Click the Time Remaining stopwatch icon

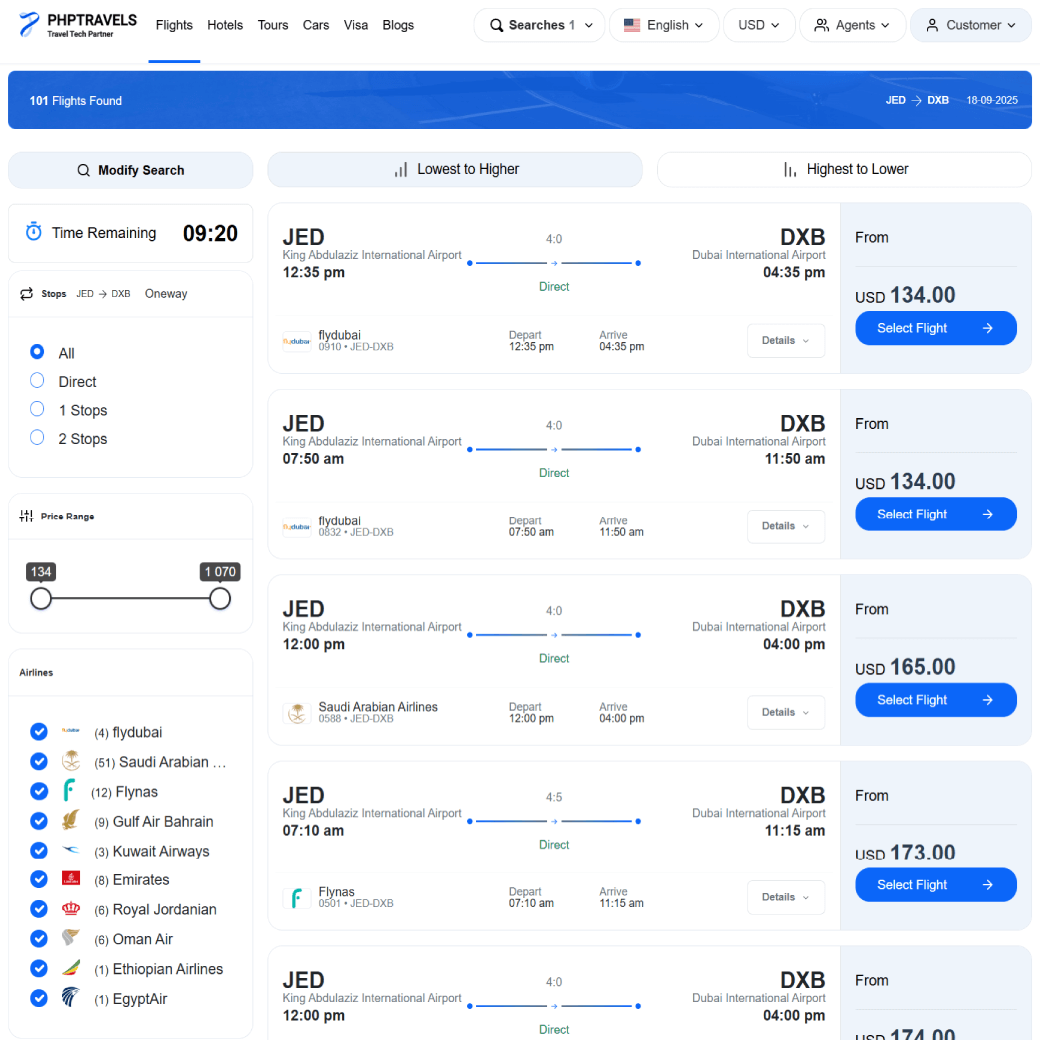tap(33, 231)
